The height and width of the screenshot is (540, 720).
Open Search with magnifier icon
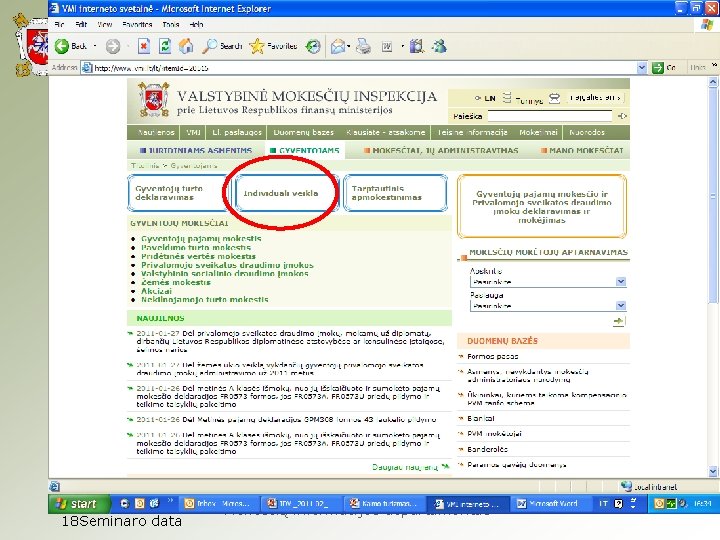[x=222, y=46]
